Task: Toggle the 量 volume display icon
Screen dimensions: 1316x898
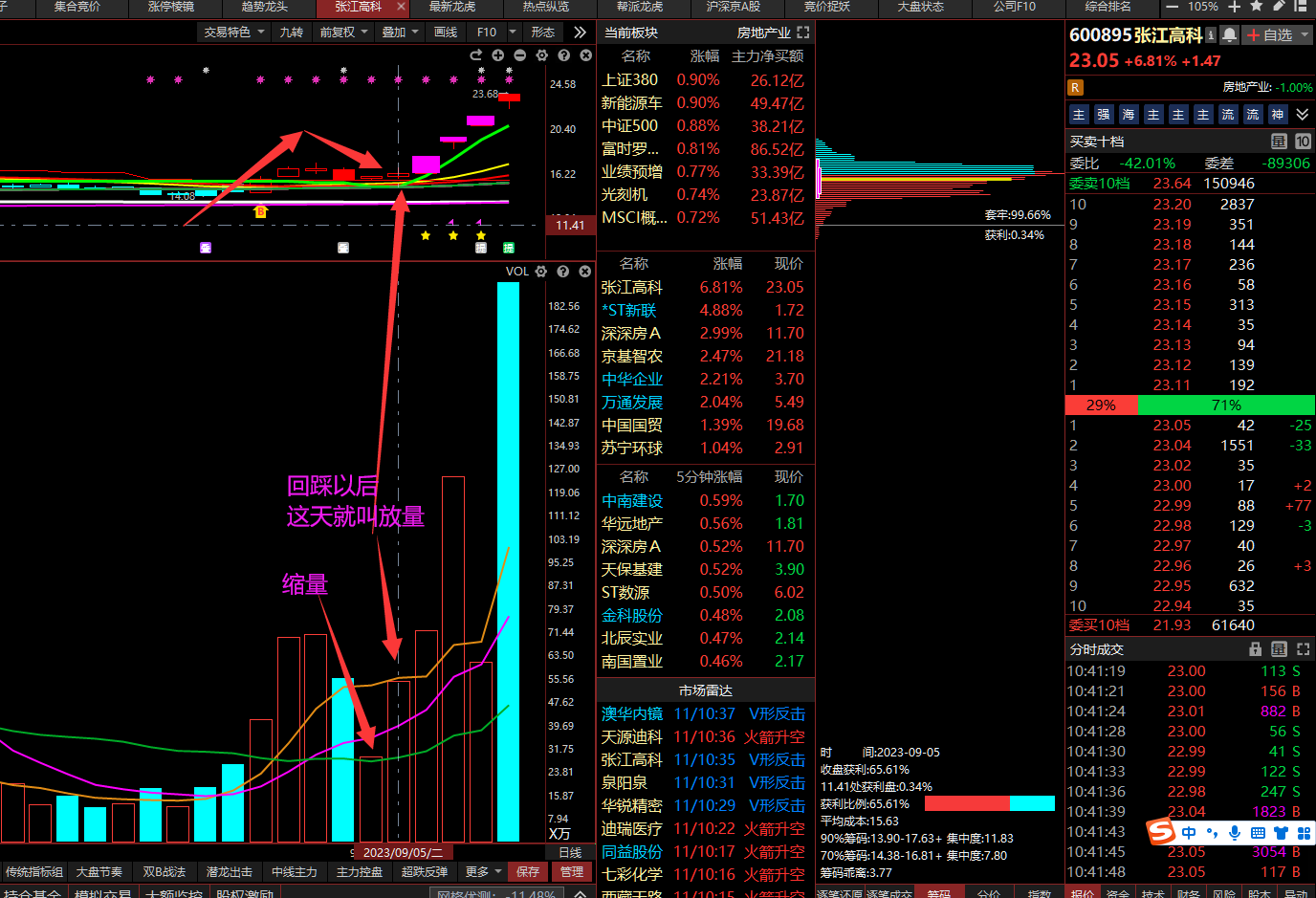Action: [1279, 142]
